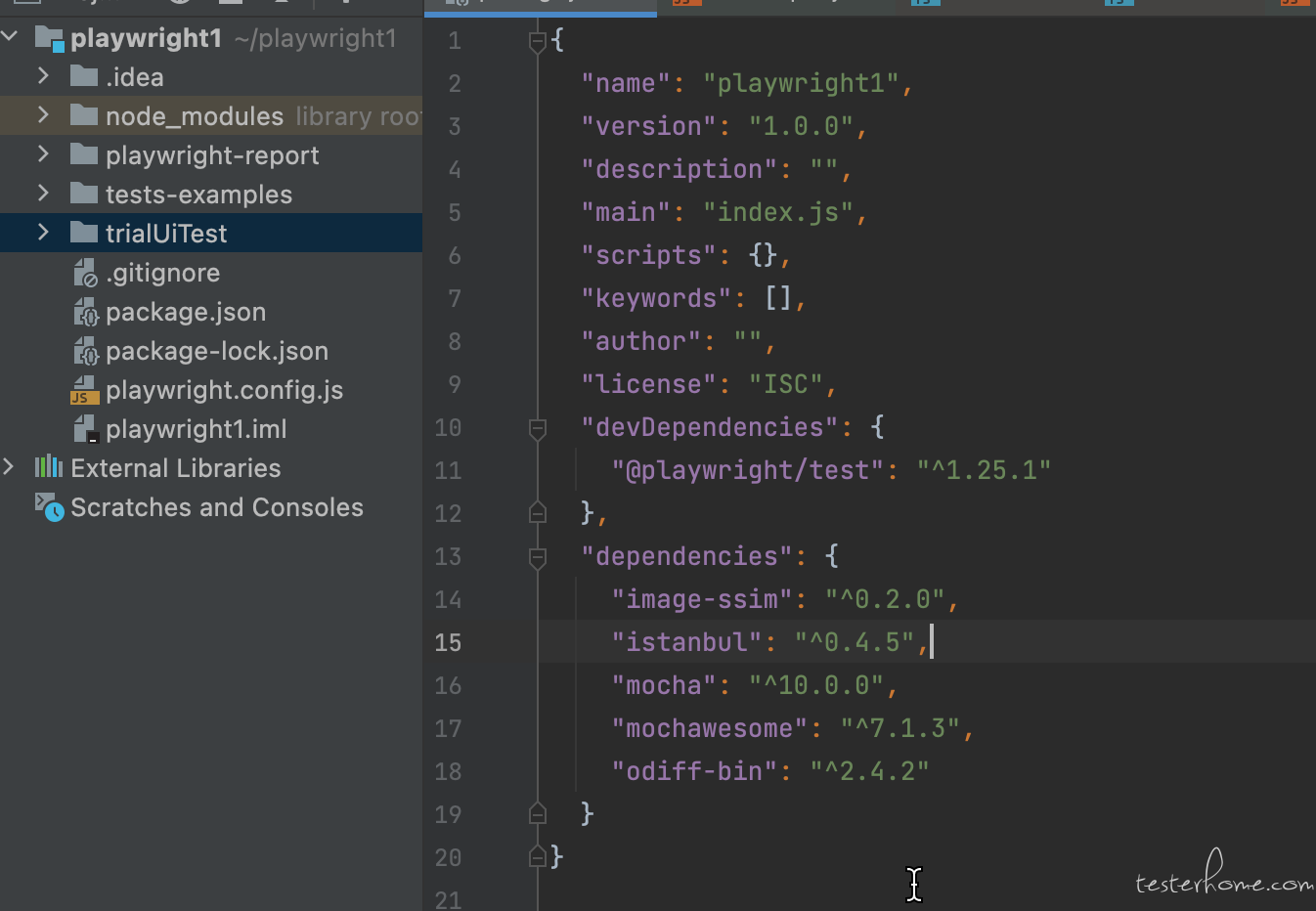This screenshot has height=911, width=1316.
Task: Click the "^0.2.0" image-ssim version value
Action: pos(885,599)
